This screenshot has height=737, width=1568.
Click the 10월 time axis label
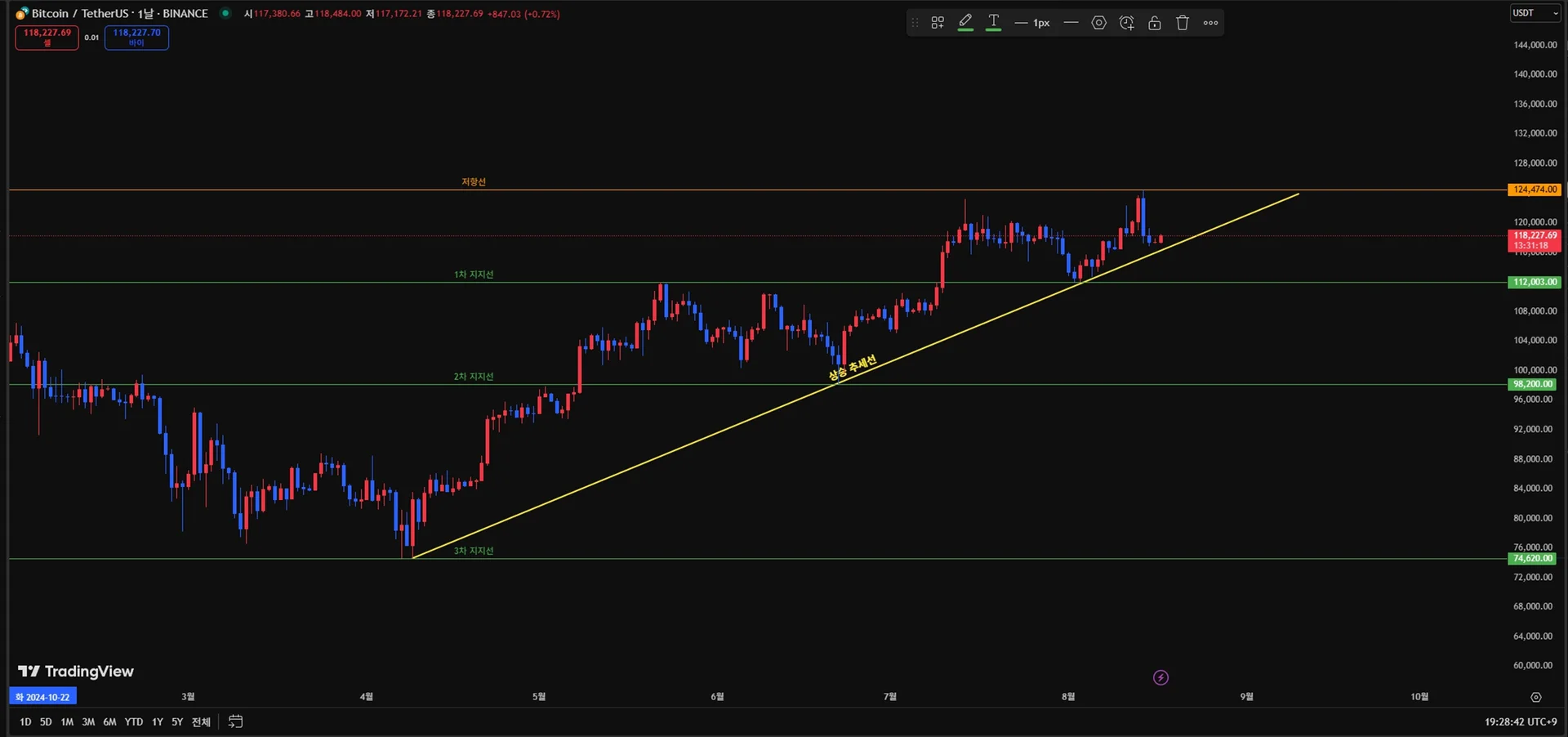[1419, 697]
